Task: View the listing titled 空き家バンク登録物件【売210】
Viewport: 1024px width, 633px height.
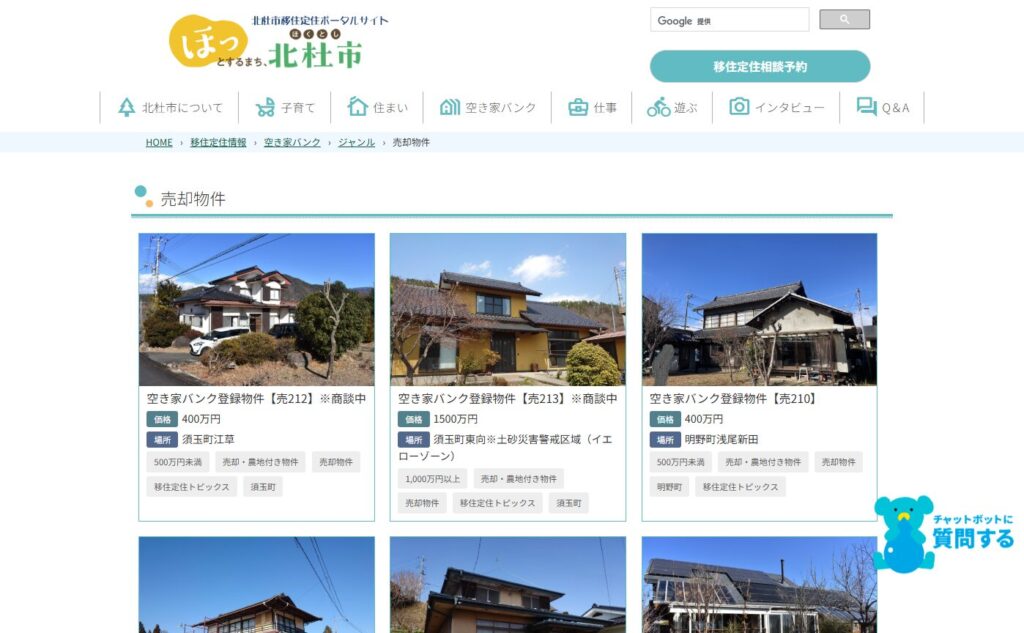Action: [x=732, y=398]
